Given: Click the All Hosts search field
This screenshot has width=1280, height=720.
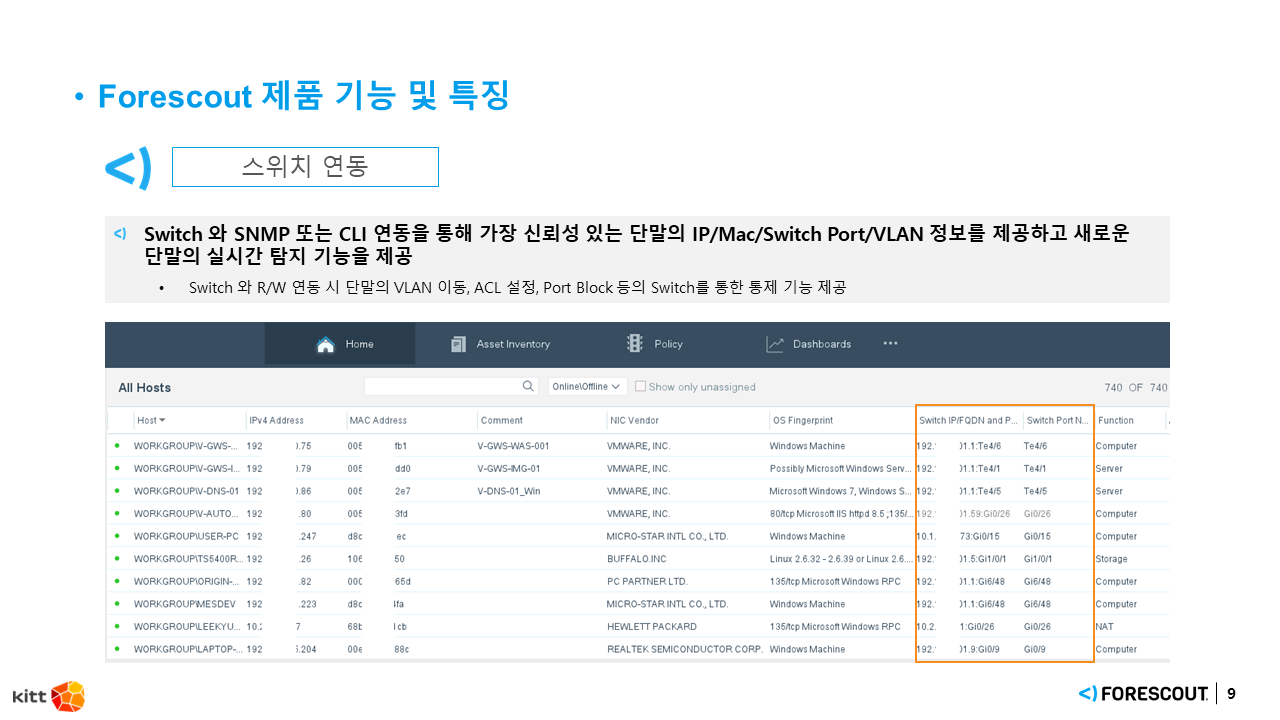Looking at the screenshot, I should pyautogui.click(x=443, y=386).
